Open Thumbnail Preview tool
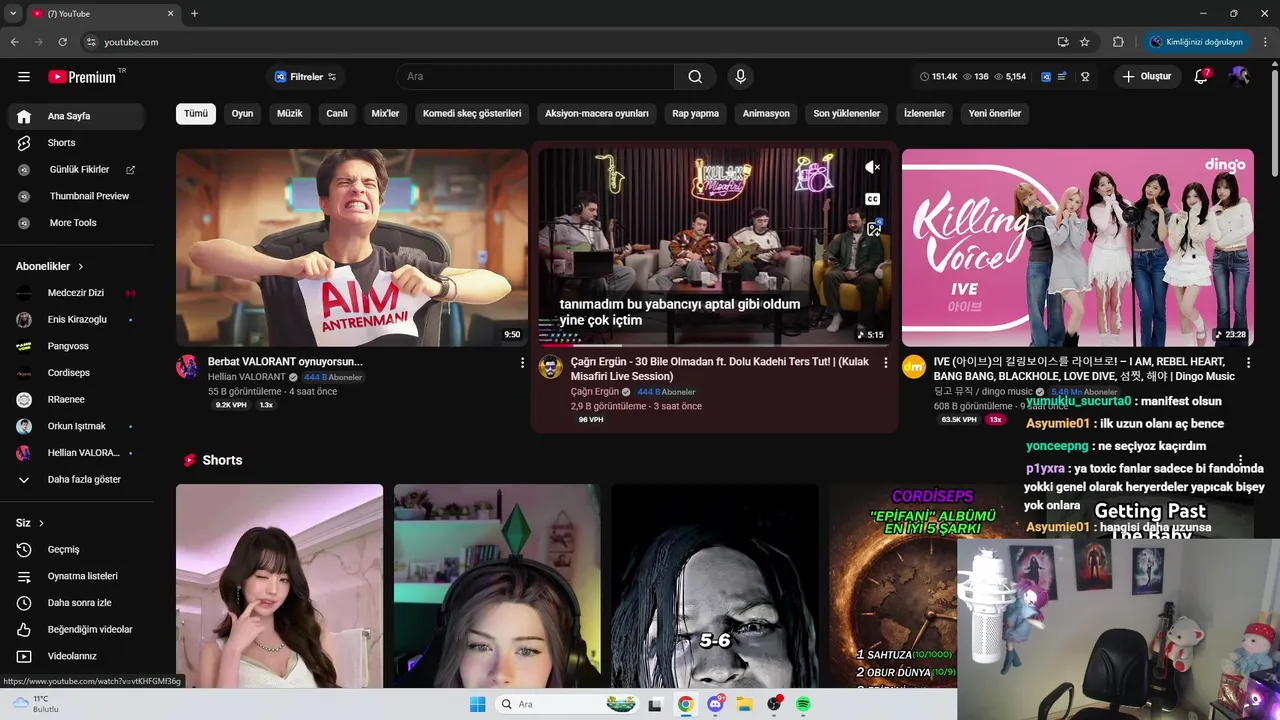 tap(76, 196)
